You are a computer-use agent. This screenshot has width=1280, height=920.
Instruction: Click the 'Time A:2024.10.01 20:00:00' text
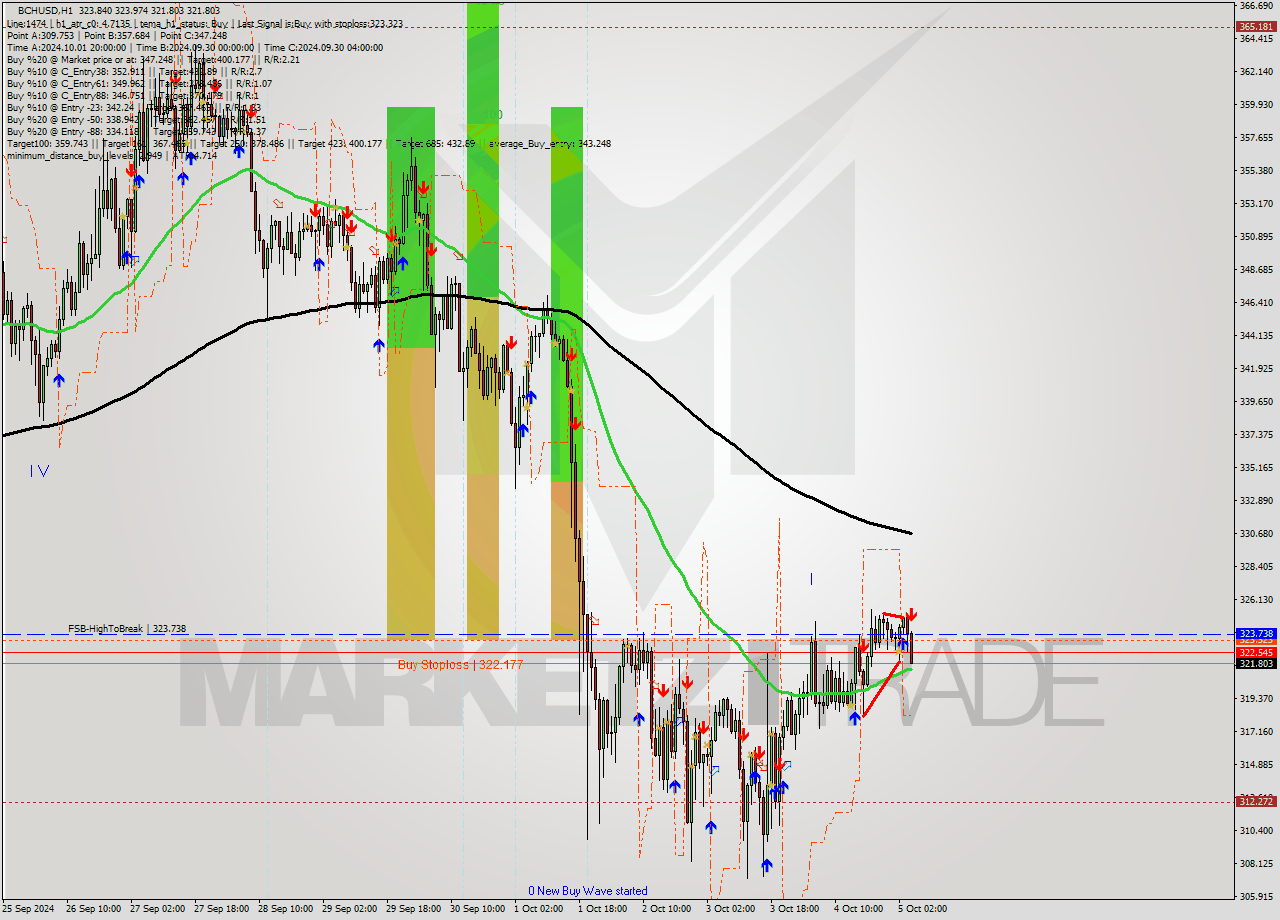66,47
